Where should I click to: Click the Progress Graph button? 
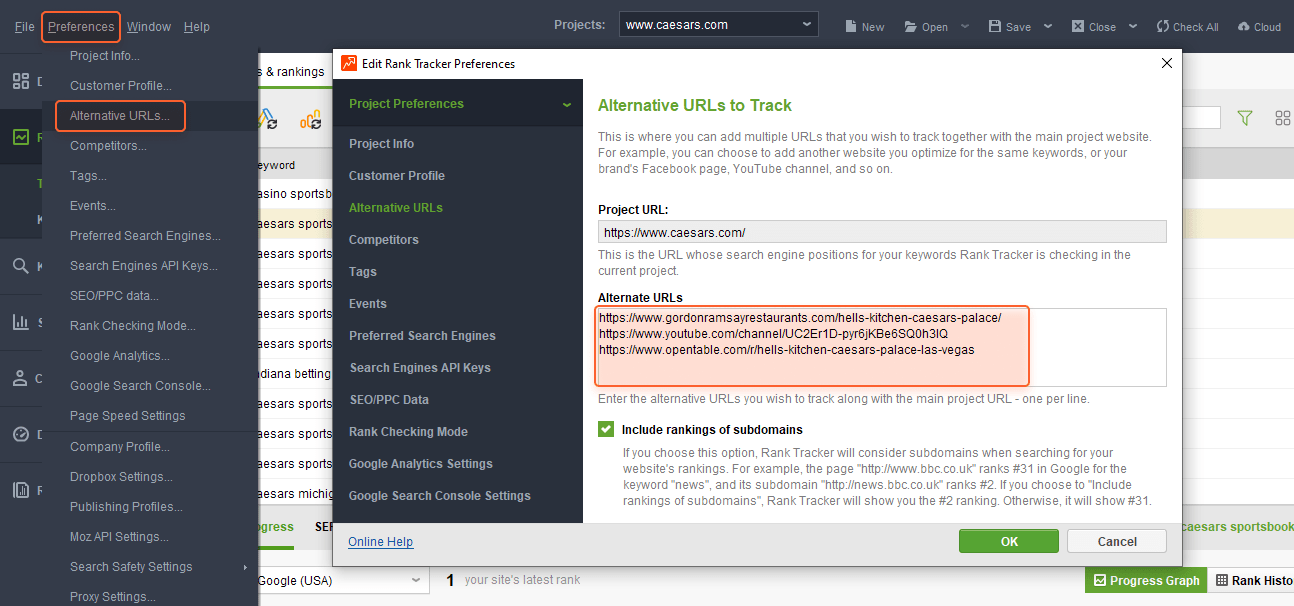point(1146,580)
